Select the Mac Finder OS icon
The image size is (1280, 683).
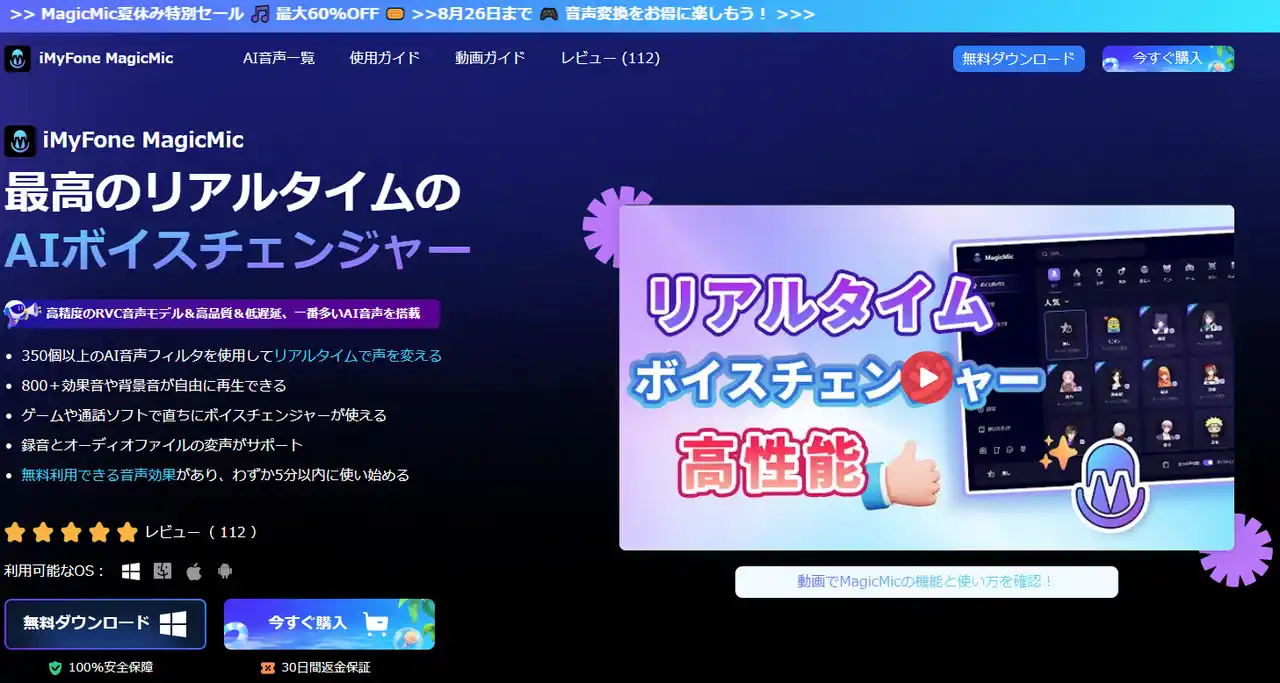click(162, 571)
